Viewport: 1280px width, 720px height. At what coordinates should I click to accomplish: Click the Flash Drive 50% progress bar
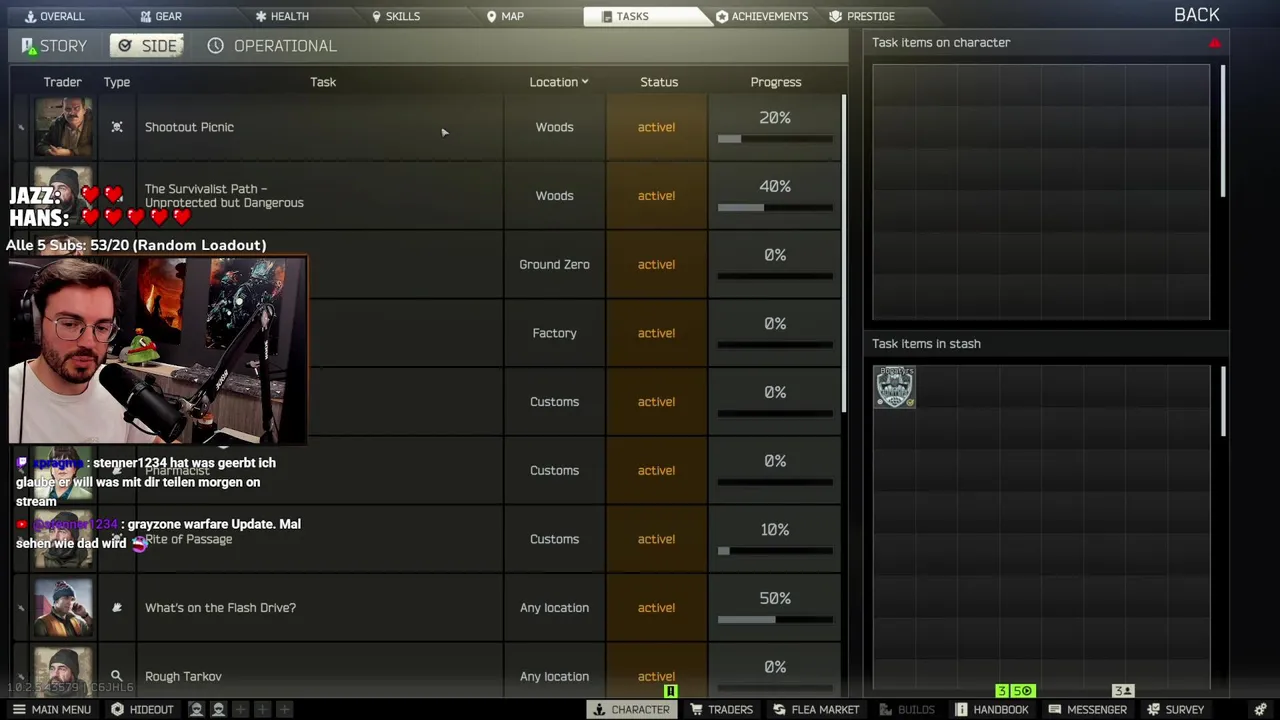point(775,620)
